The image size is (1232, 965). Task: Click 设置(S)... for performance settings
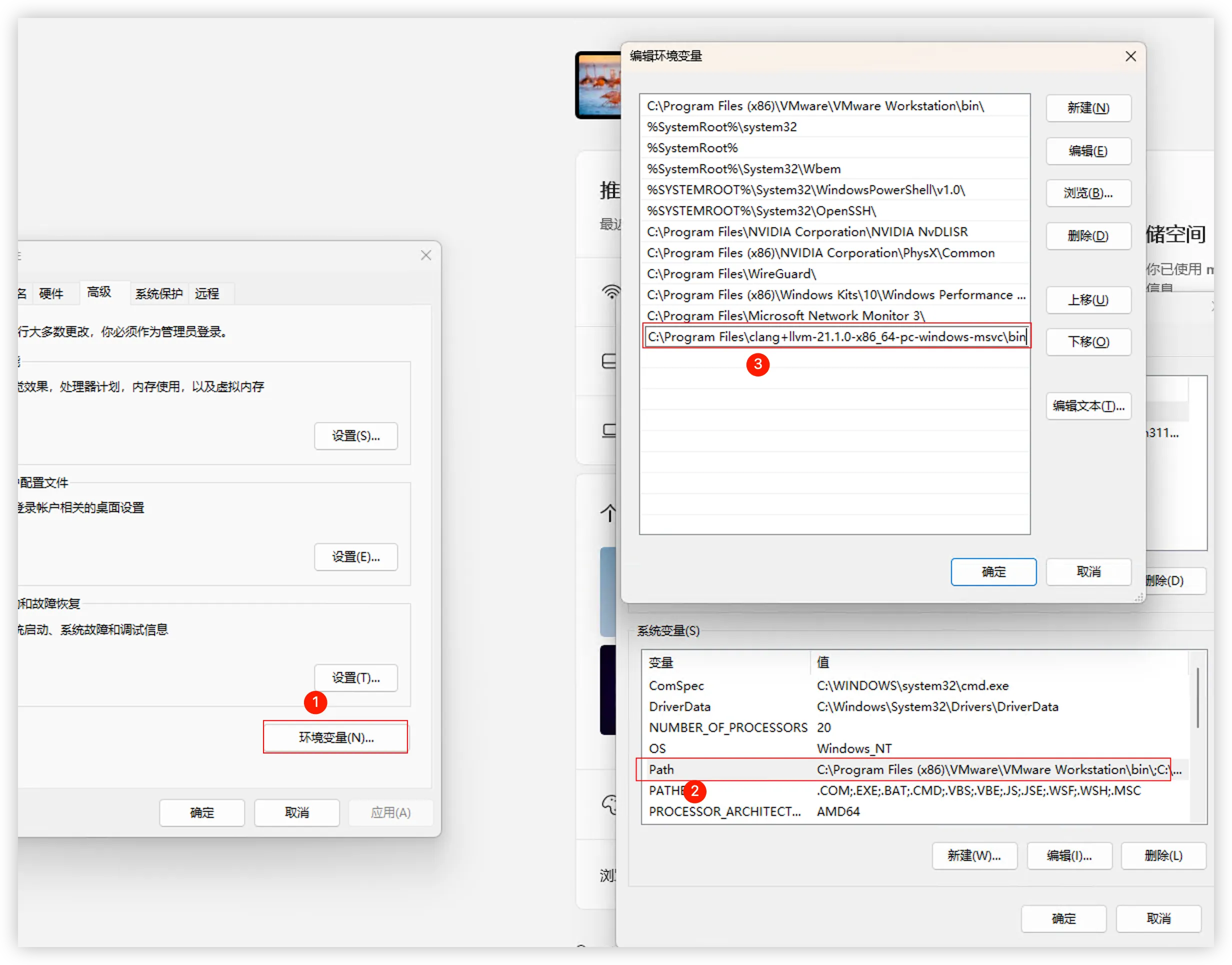356,435
